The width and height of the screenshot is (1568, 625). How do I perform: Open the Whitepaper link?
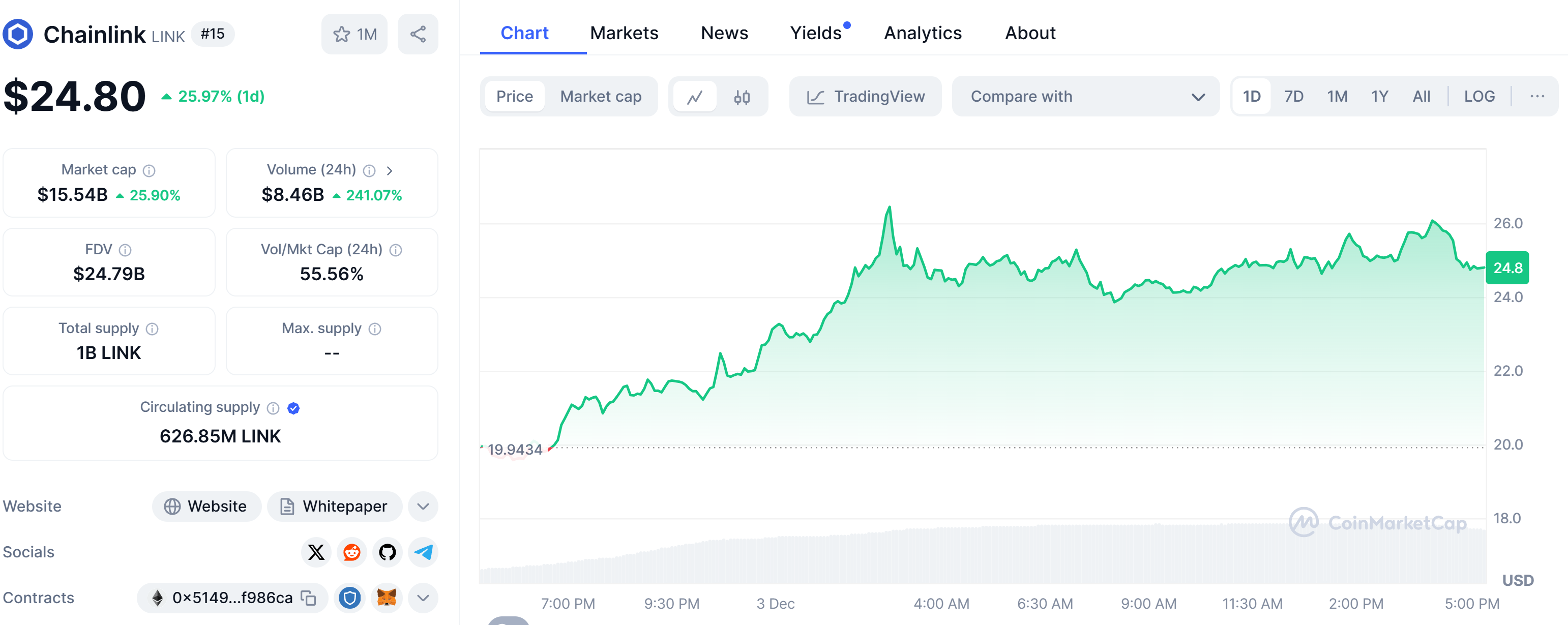coord(334,507)
